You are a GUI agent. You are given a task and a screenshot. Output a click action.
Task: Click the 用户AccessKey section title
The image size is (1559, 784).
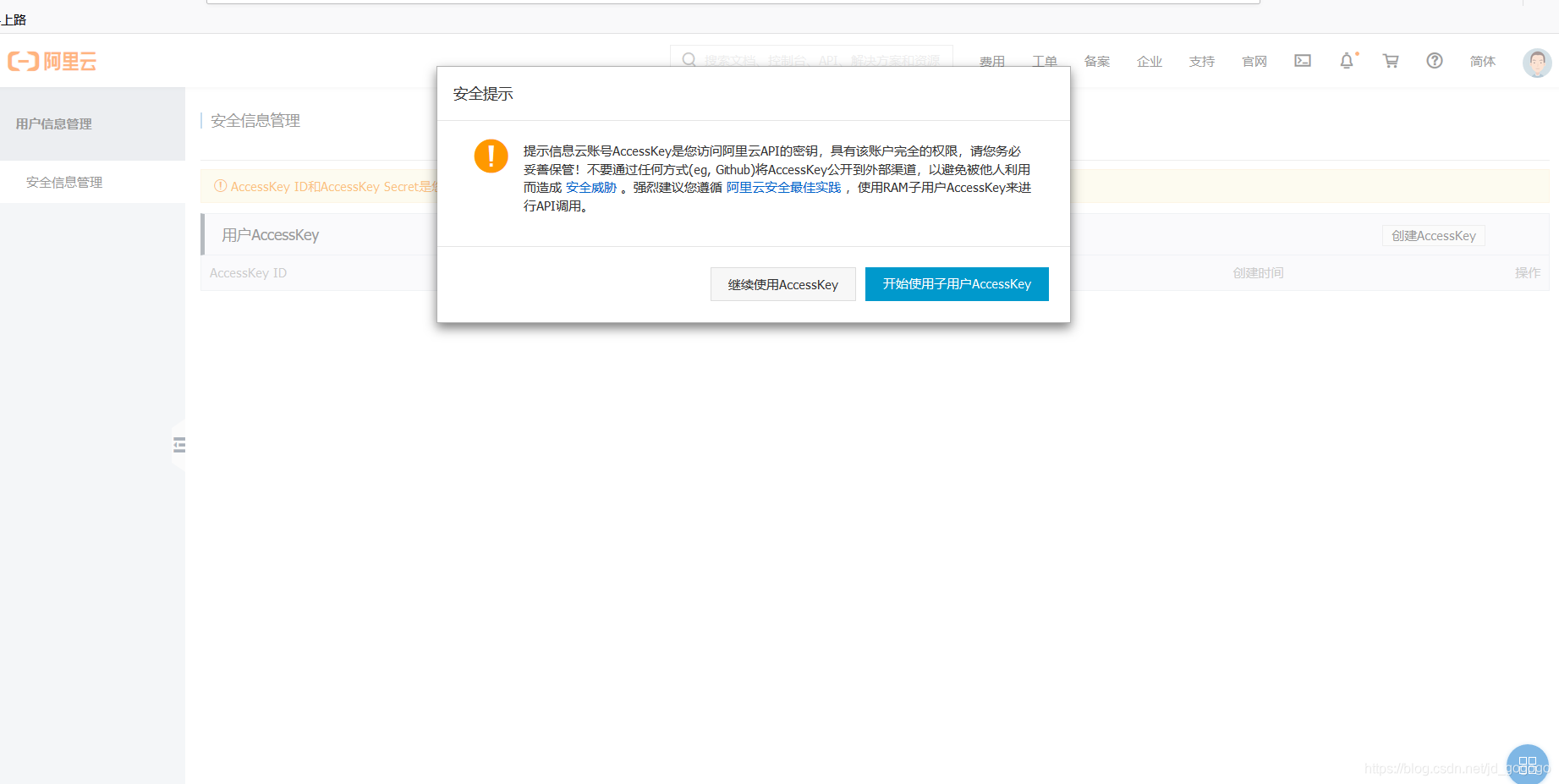click(x=271, y=235)
